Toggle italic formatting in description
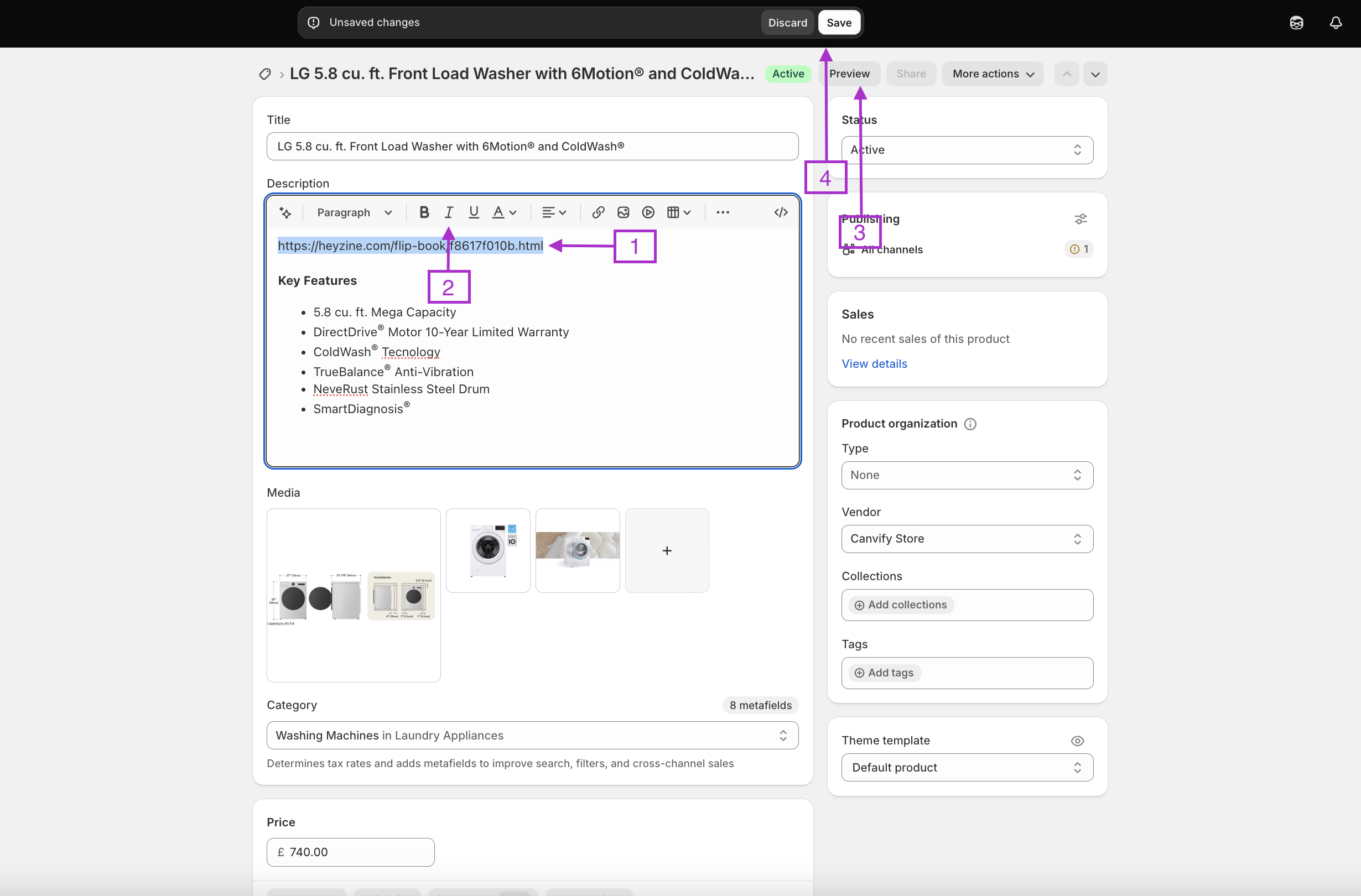Viewport: 1361px width, 896px height. point(449,212)
